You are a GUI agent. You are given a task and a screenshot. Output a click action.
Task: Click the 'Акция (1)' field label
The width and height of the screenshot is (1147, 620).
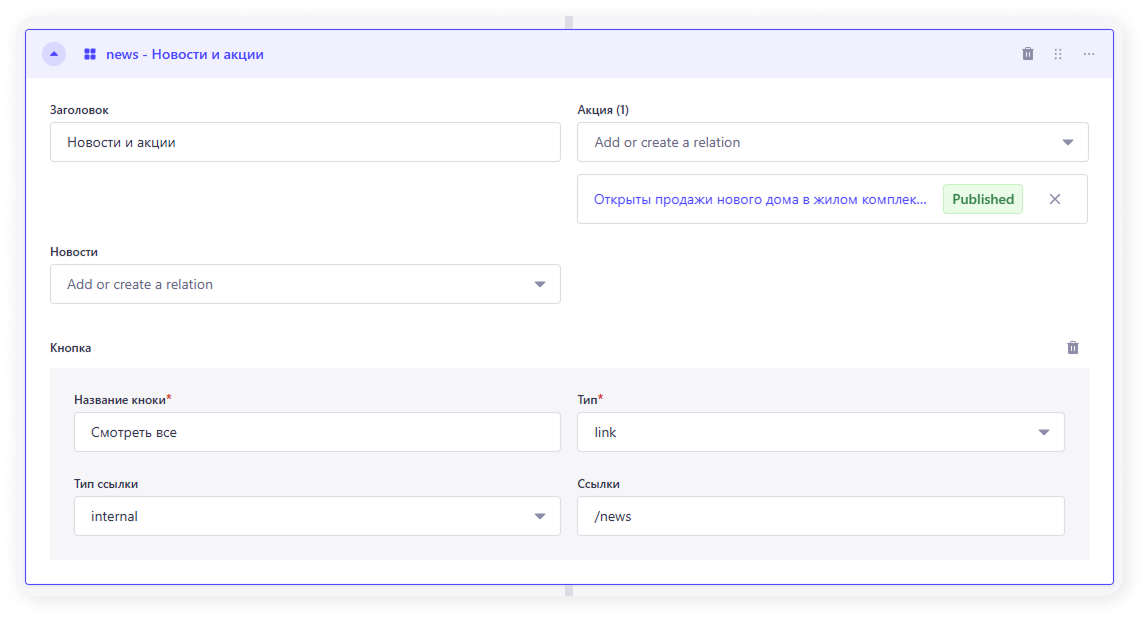(x=603, y=110)
